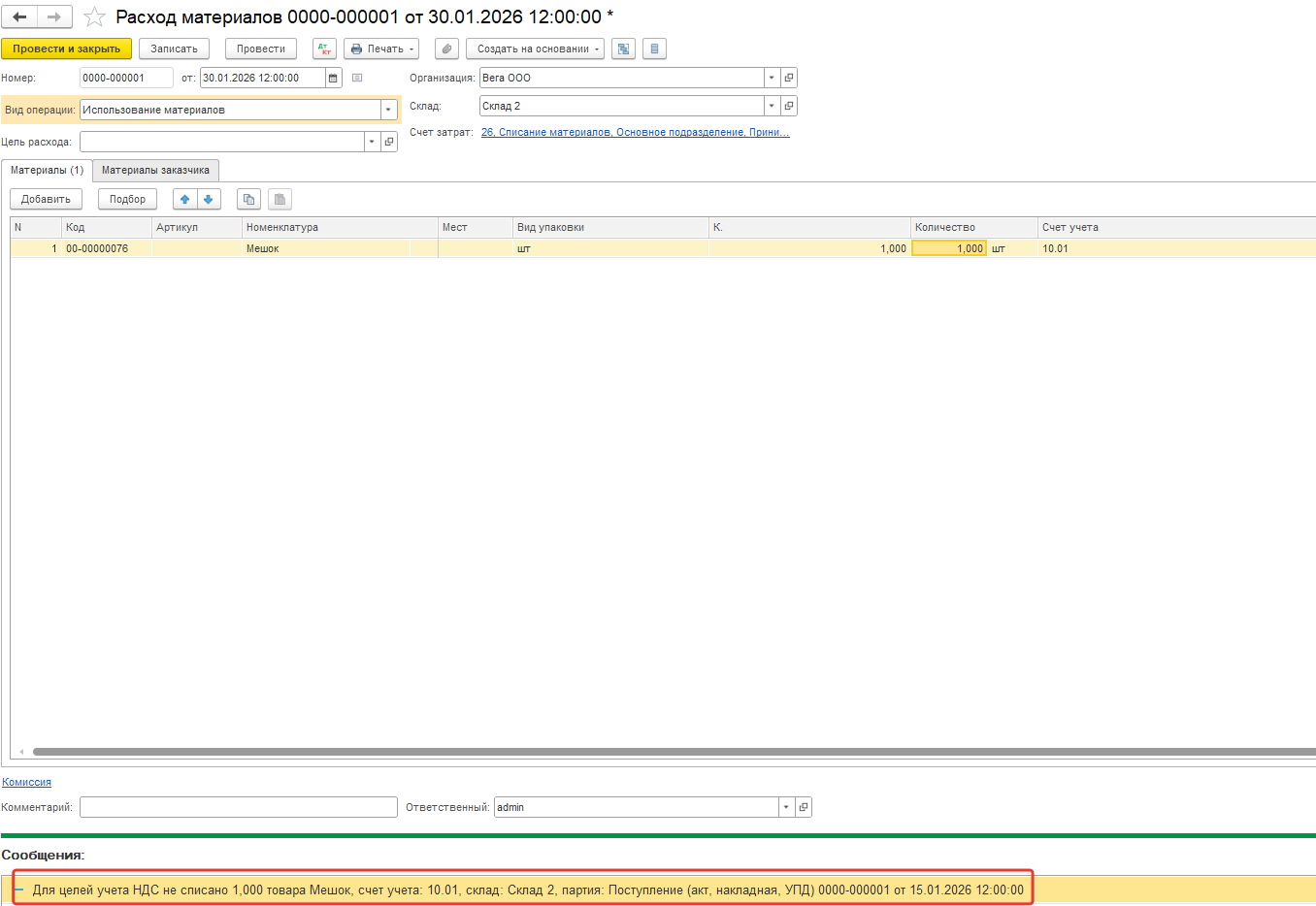Open the Организация record with open button

[789, 78]
